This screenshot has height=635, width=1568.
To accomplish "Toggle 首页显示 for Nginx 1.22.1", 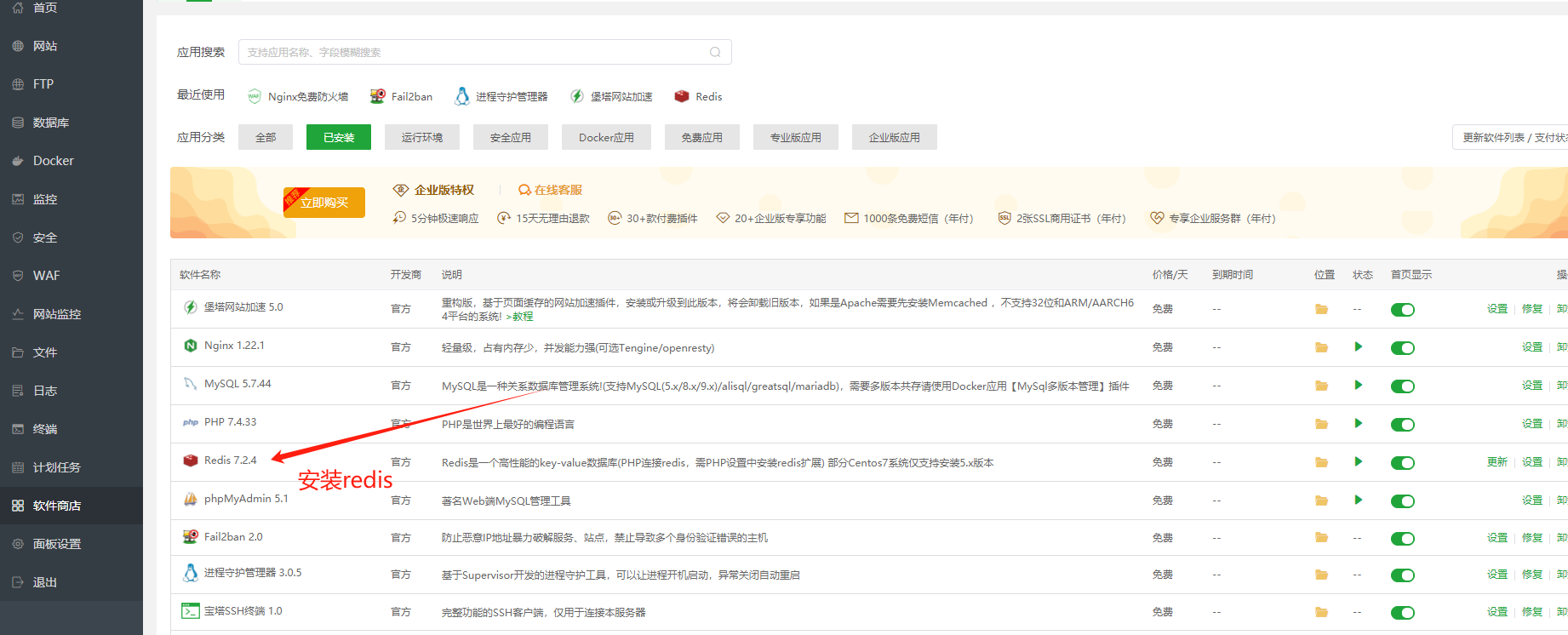I will 1403,348.
